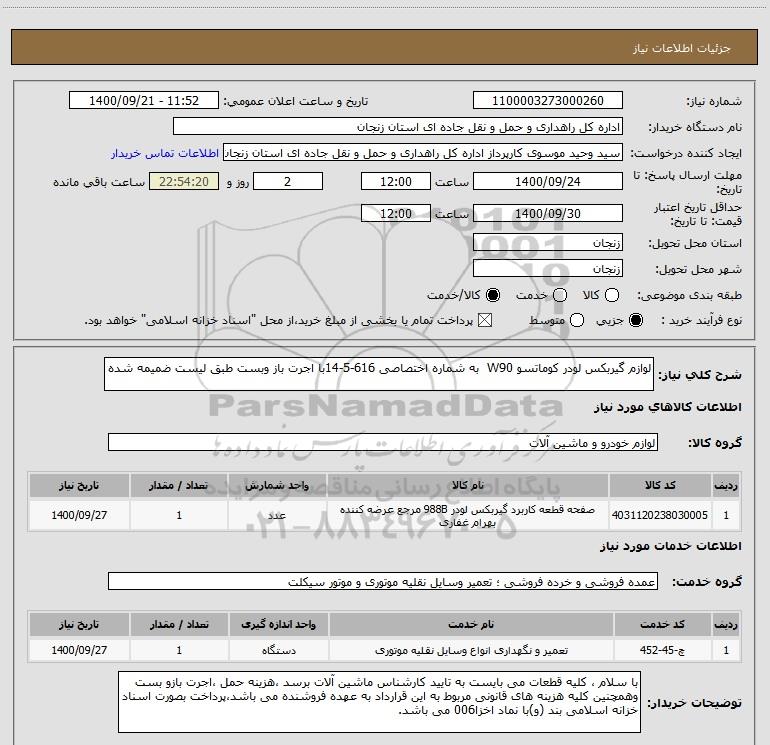The image size is (770, 745).
Task: Click service name تعمیر و نگهداری انواع وسایل نقلیه
Action: [471, 650]
